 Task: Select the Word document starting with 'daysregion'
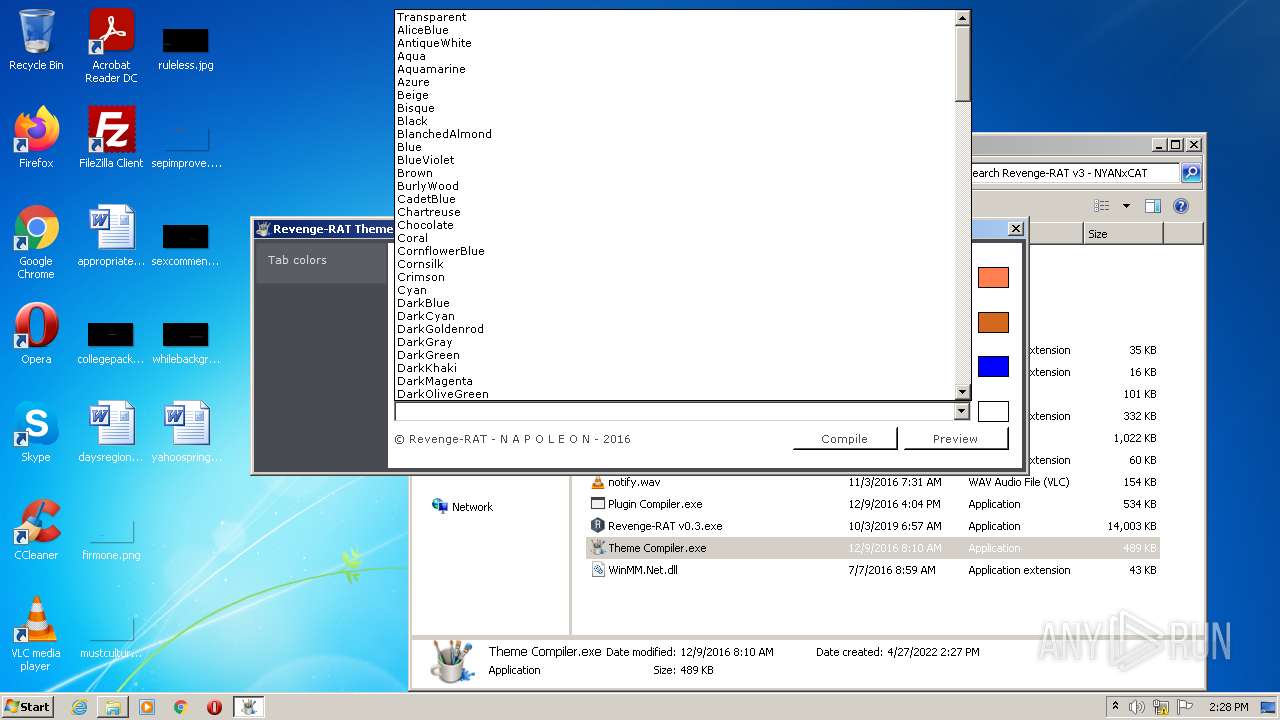pyautogui.click(x=111, y=432)
